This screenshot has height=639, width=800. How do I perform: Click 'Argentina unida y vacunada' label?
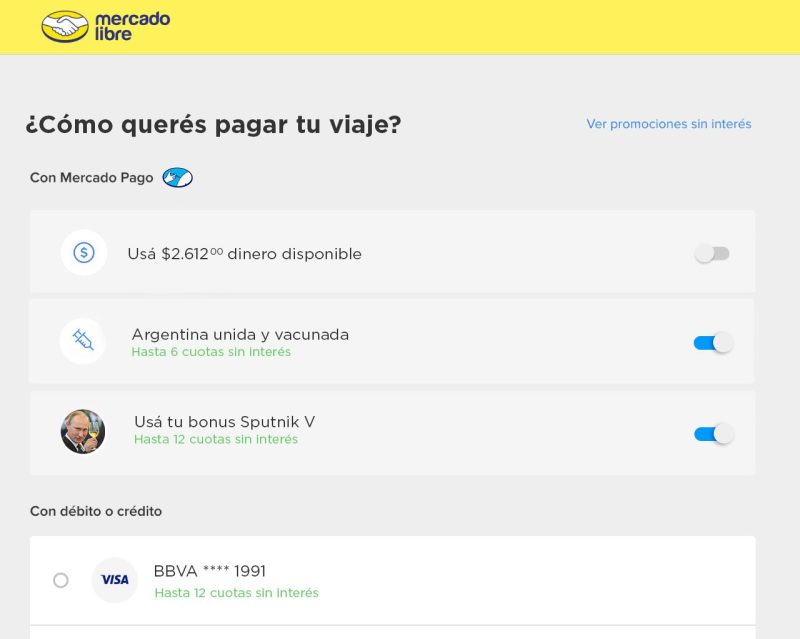[x=240, y=334]
